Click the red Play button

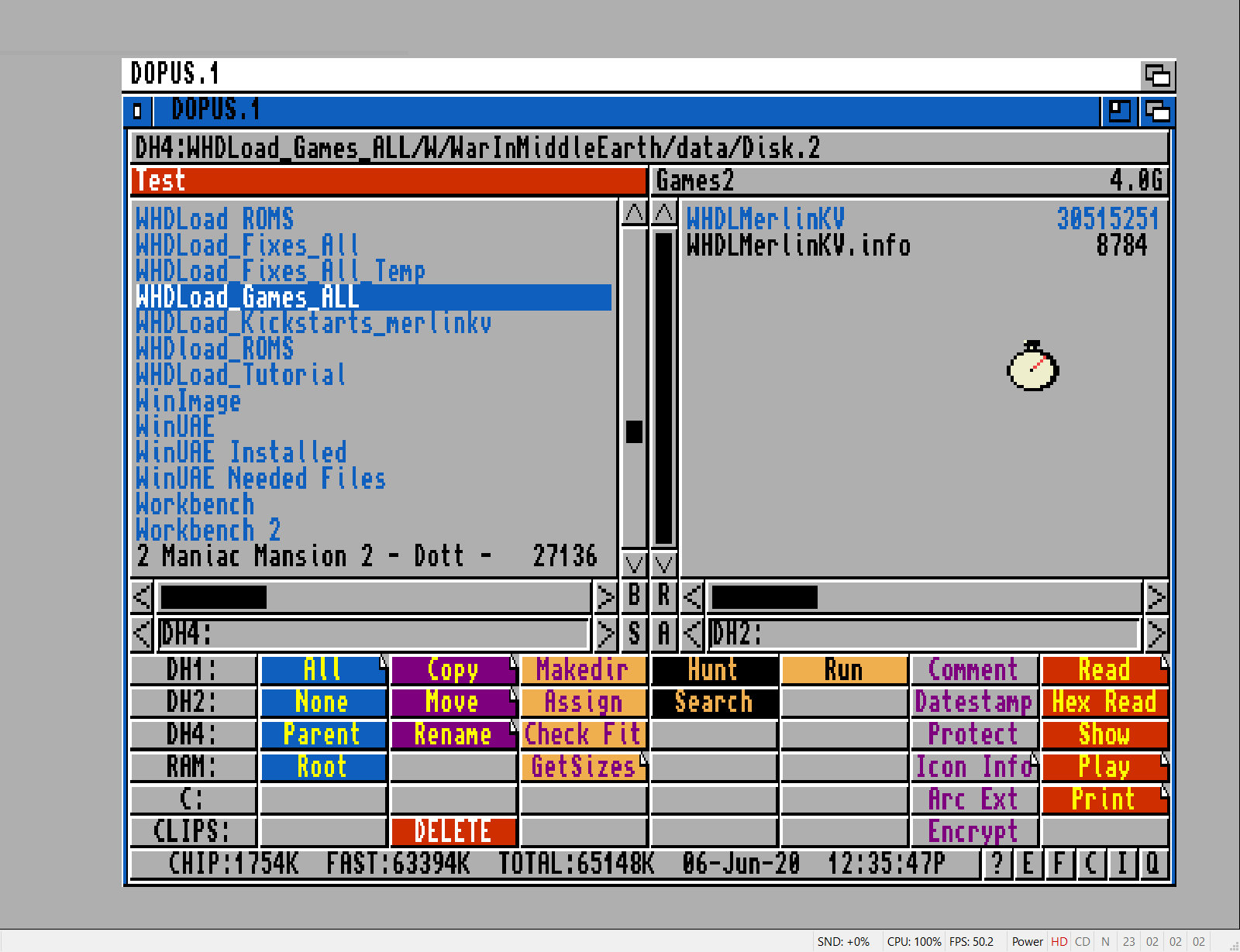click(x=1104, y=767)
